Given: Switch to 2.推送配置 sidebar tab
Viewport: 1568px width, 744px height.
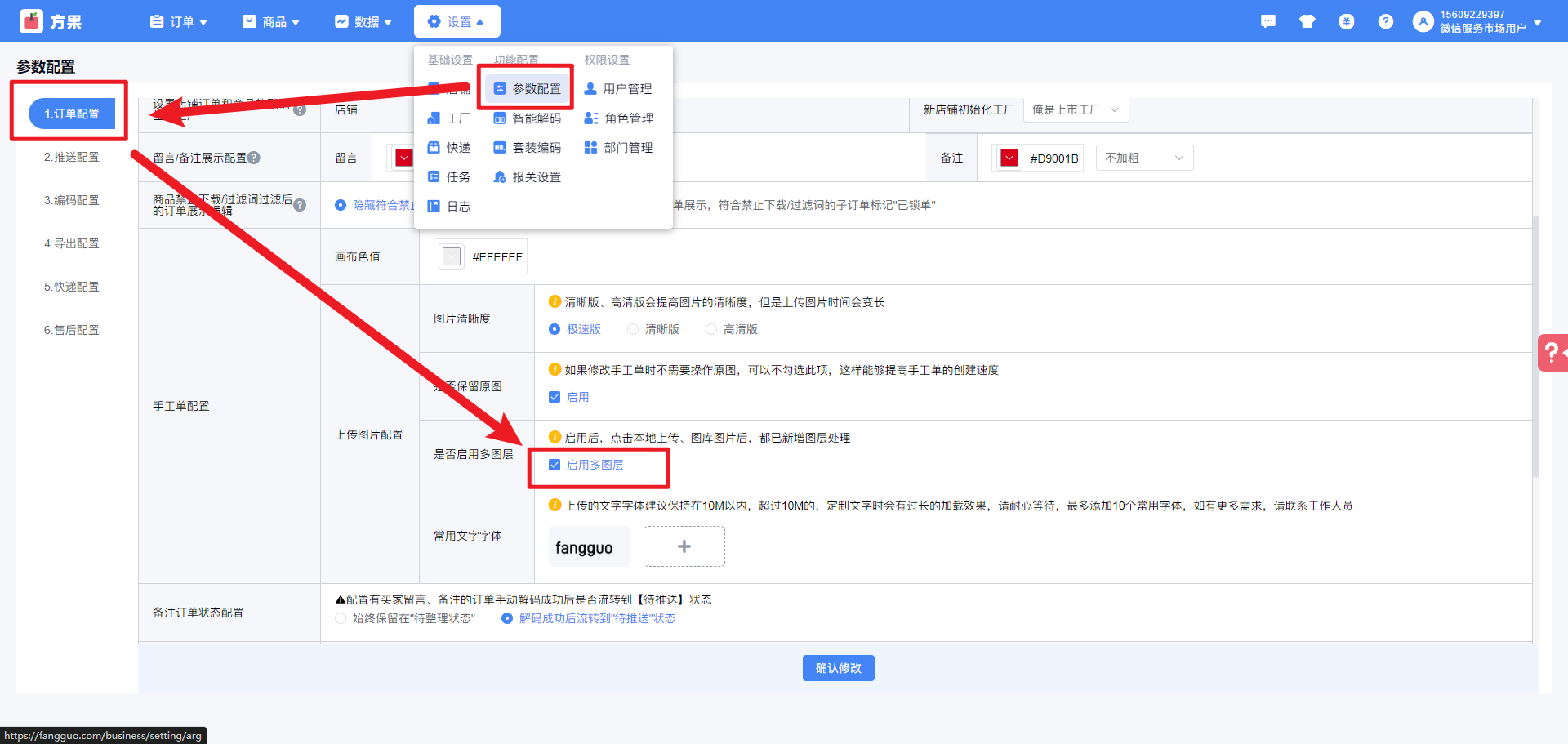Looking at the screenshot, I should 72,157.
